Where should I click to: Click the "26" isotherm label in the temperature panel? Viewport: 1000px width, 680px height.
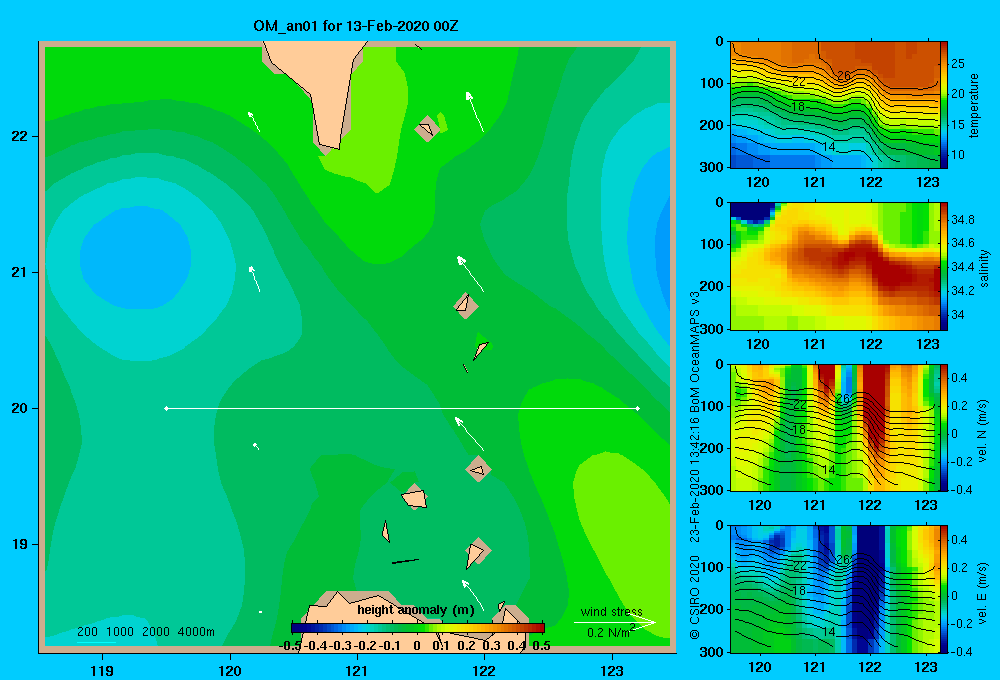843,76
